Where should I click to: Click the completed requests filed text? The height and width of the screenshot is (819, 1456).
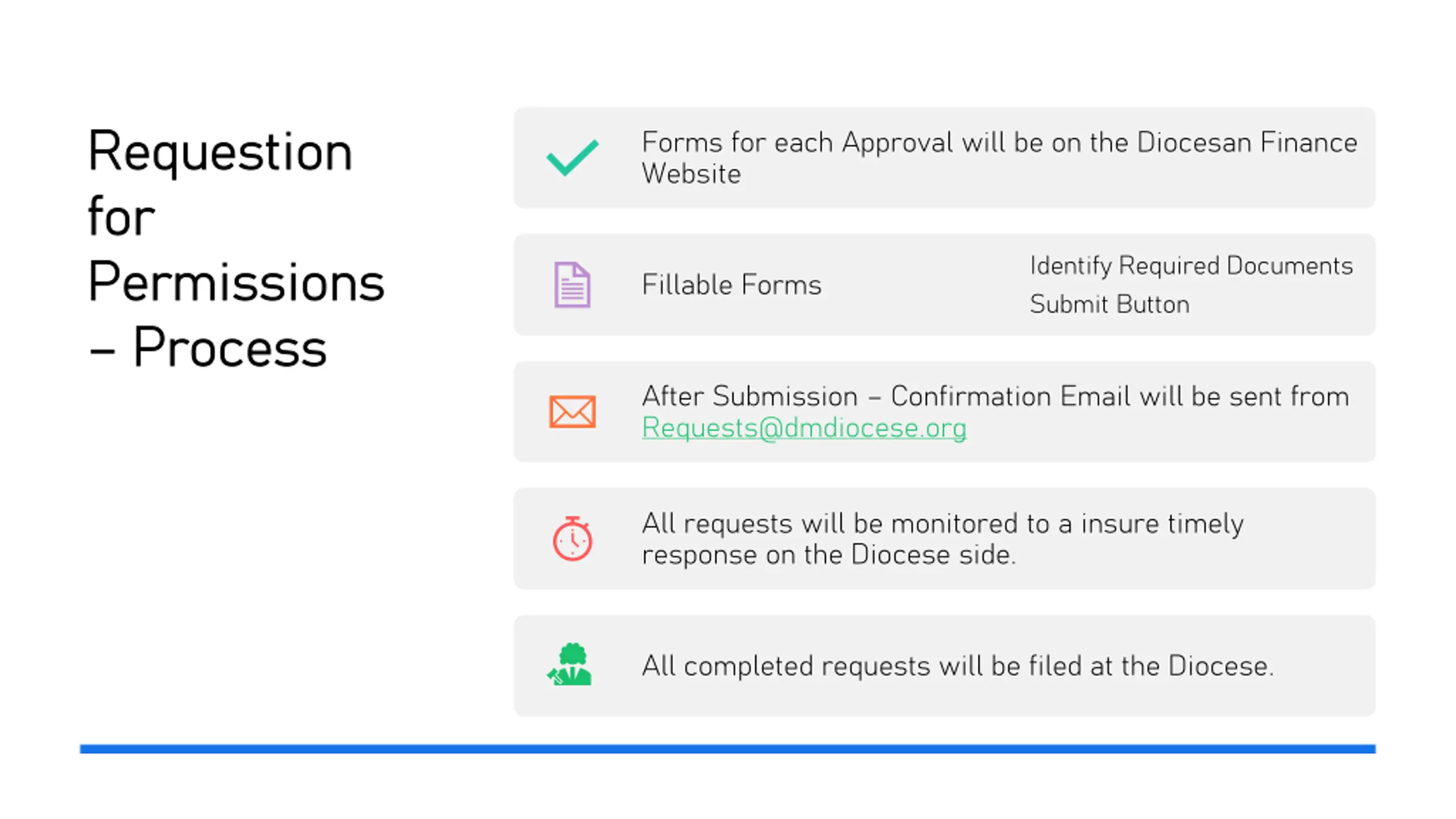[958, 665]
